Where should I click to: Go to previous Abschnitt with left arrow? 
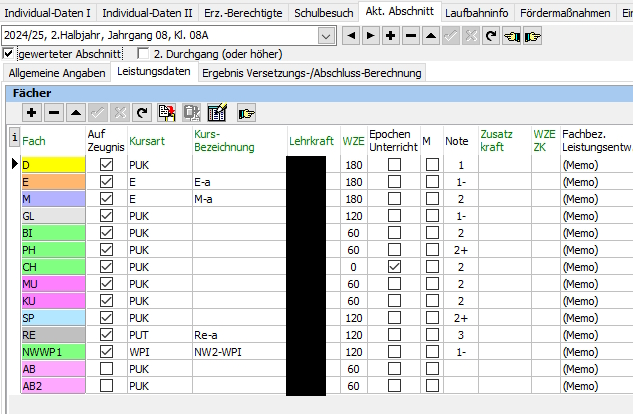pos(351,36)
